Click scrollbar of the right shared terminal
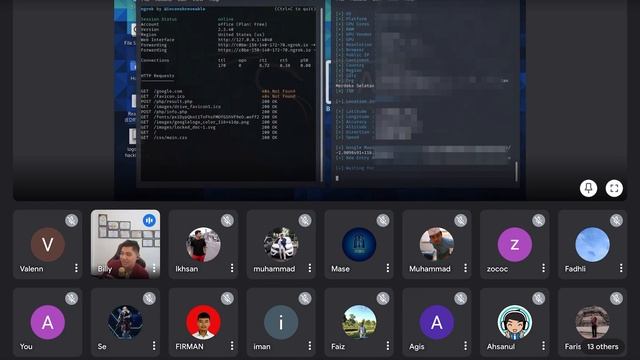Screen dimensions: 640x360 pos(516,171)
